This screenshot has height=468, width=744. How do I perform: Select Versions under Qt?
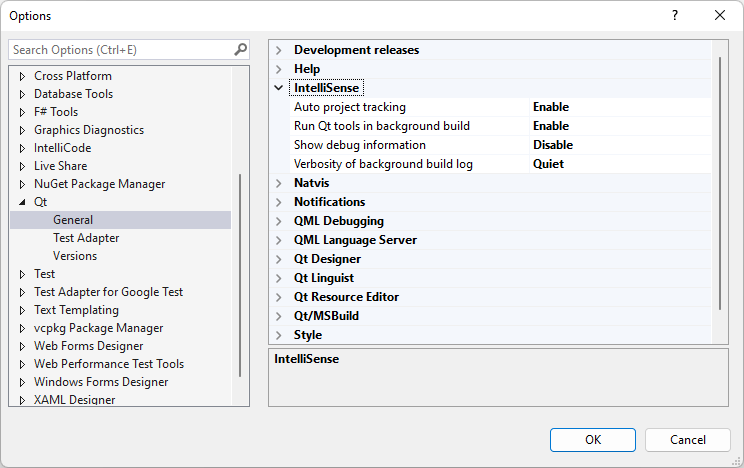(75, 256)
